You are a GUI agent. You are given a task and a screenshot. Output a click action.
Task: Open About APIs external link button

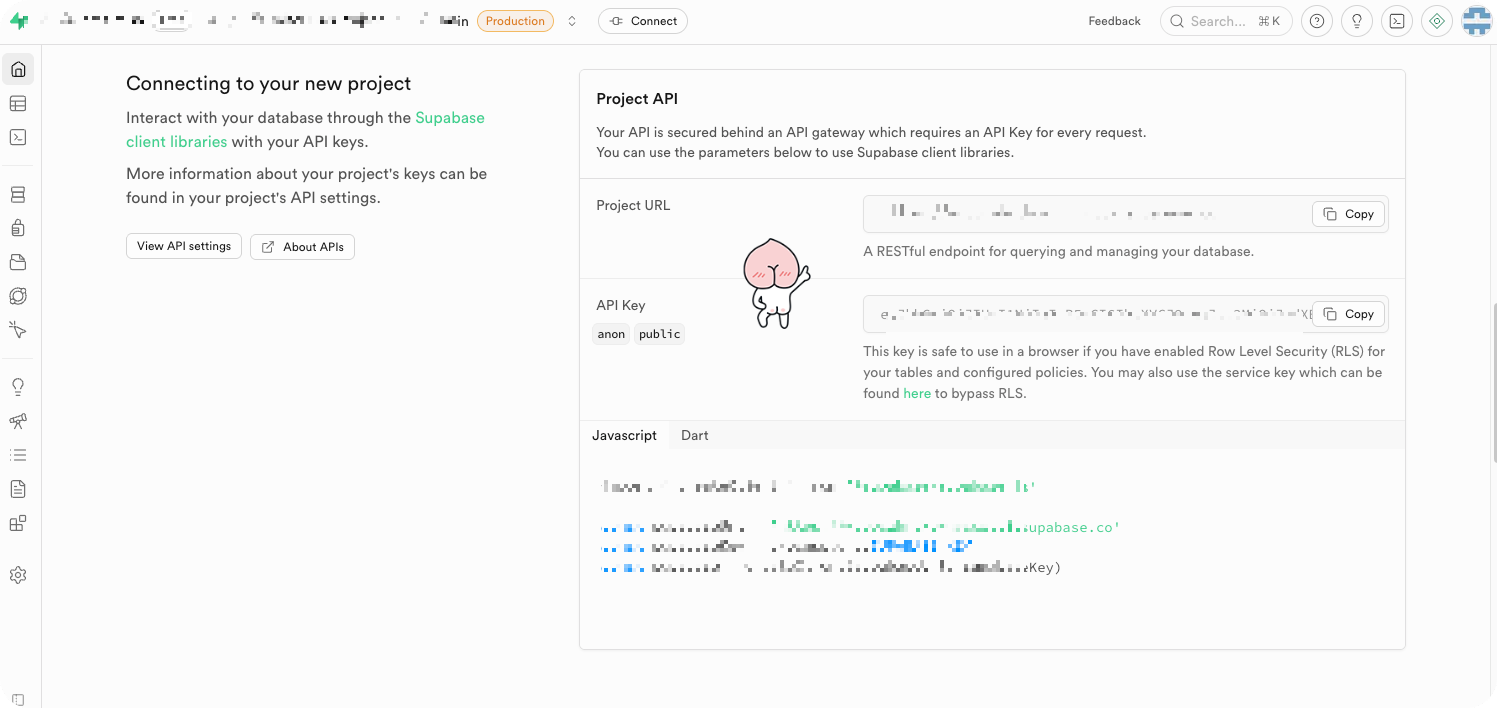302,247
